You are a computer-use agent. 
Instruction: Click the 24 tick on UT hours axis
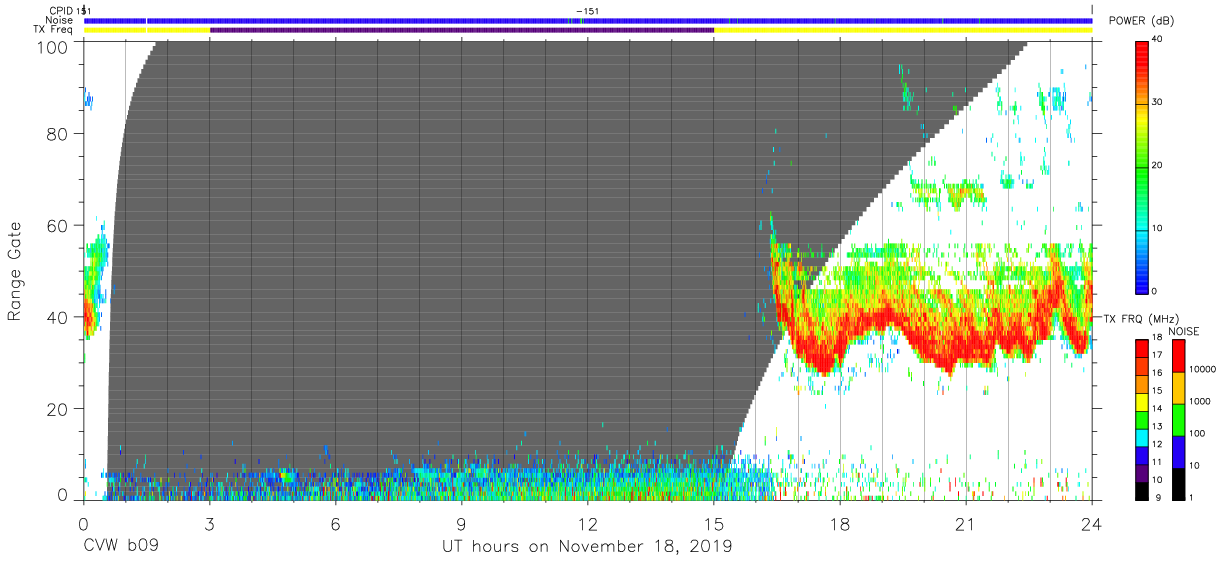(1091, 523)
